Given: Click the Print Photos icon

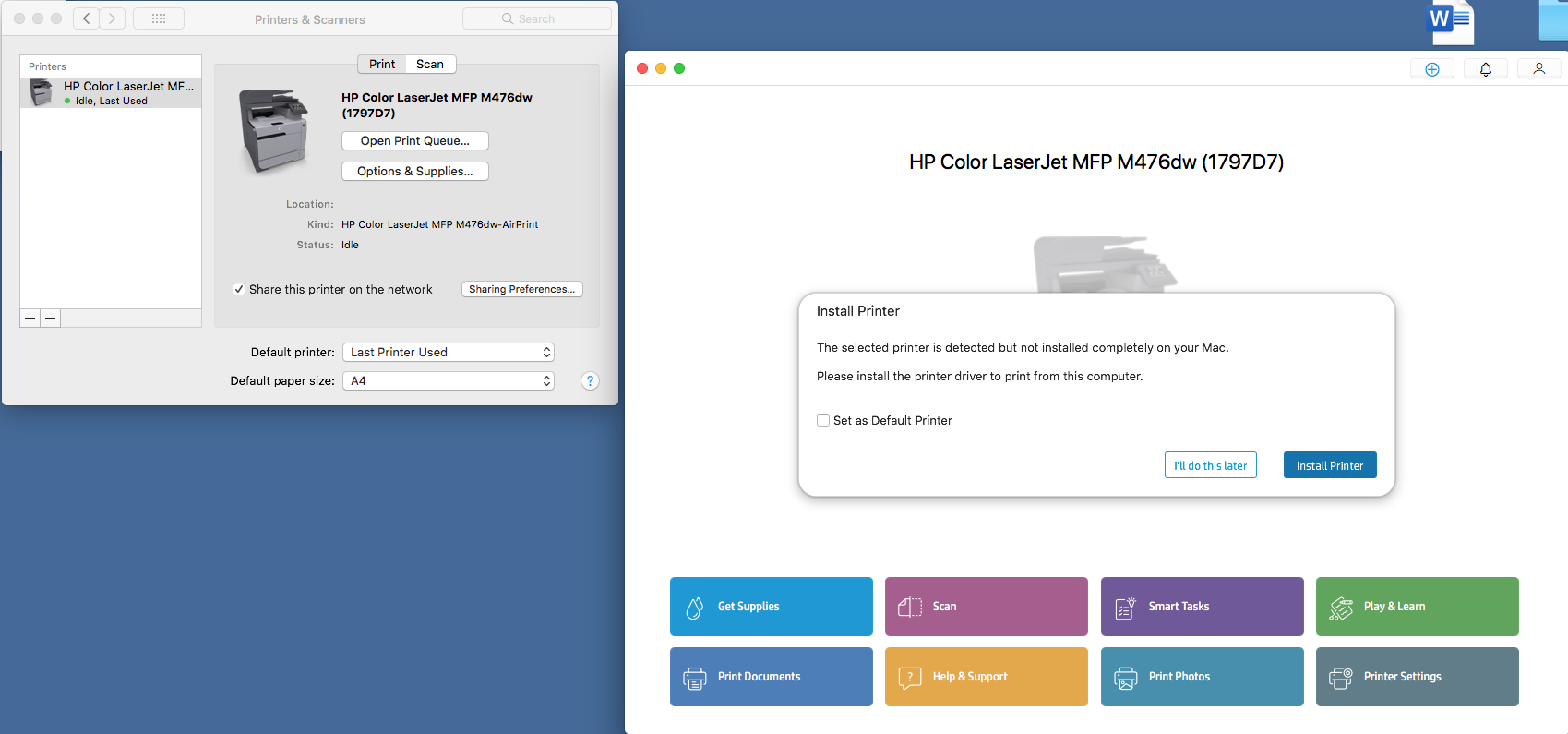Looking at the screenshot, I should (1126, 678).
